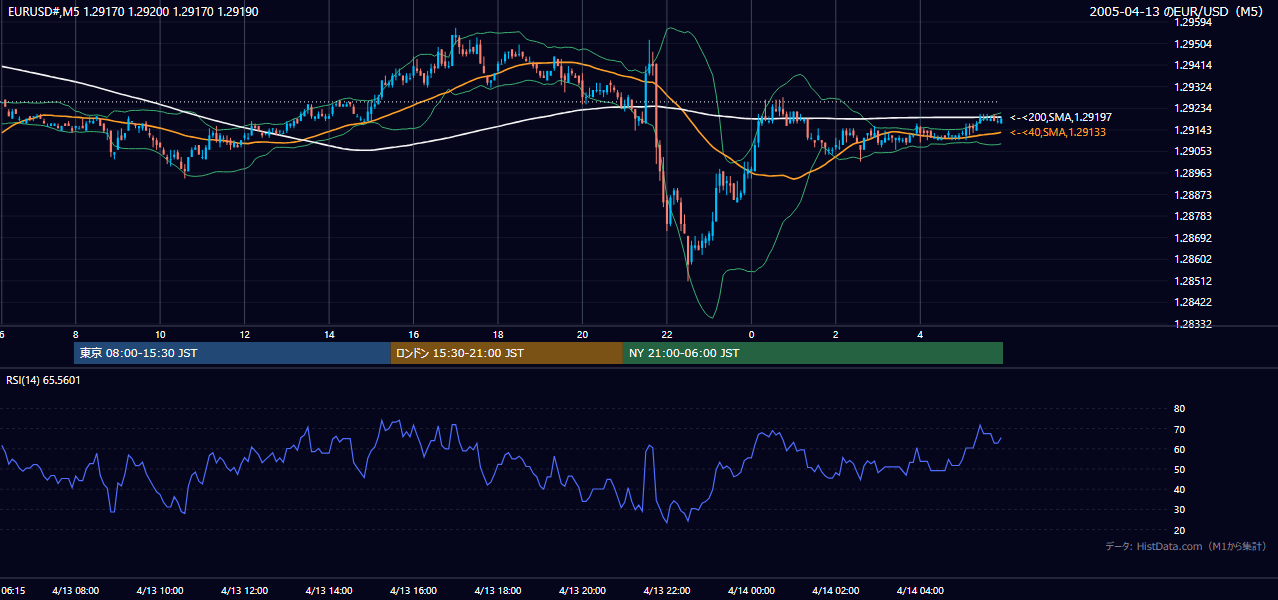Click price axis label 1.29234
Image resolution: width=1278 pixels, height=600 pixels.
(1192, 108)
